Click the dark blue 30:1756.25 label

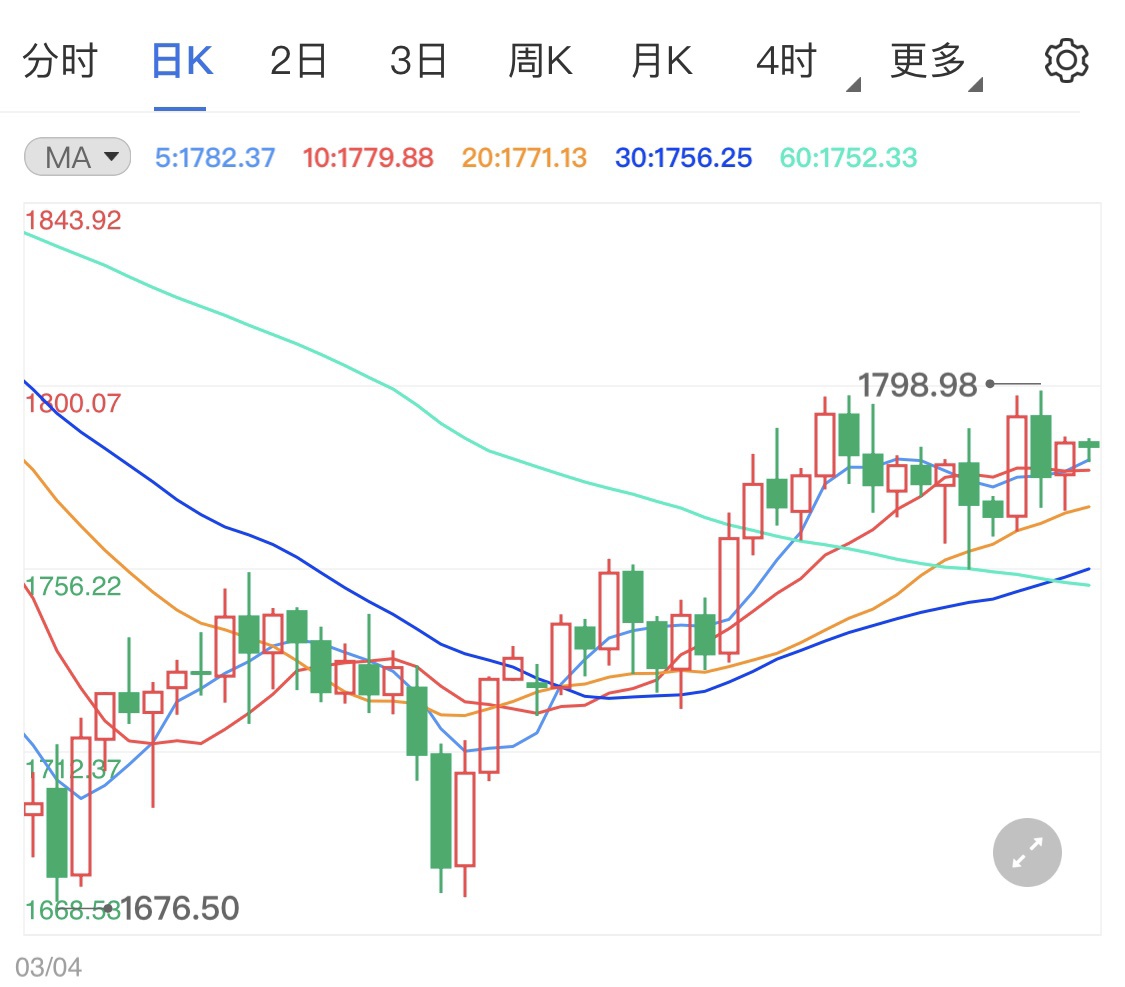pyautogui.click(x=683, y=158)
